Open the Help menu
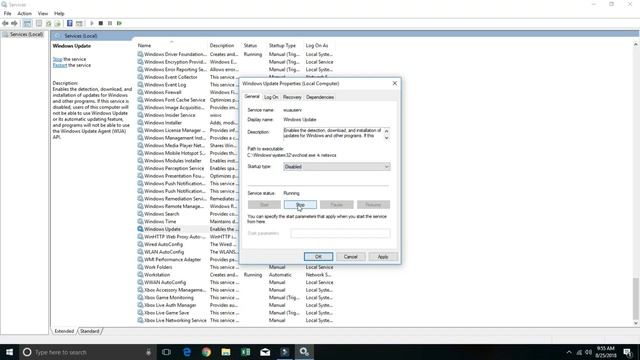Screen dimensions: 640x360 point(59,13)
